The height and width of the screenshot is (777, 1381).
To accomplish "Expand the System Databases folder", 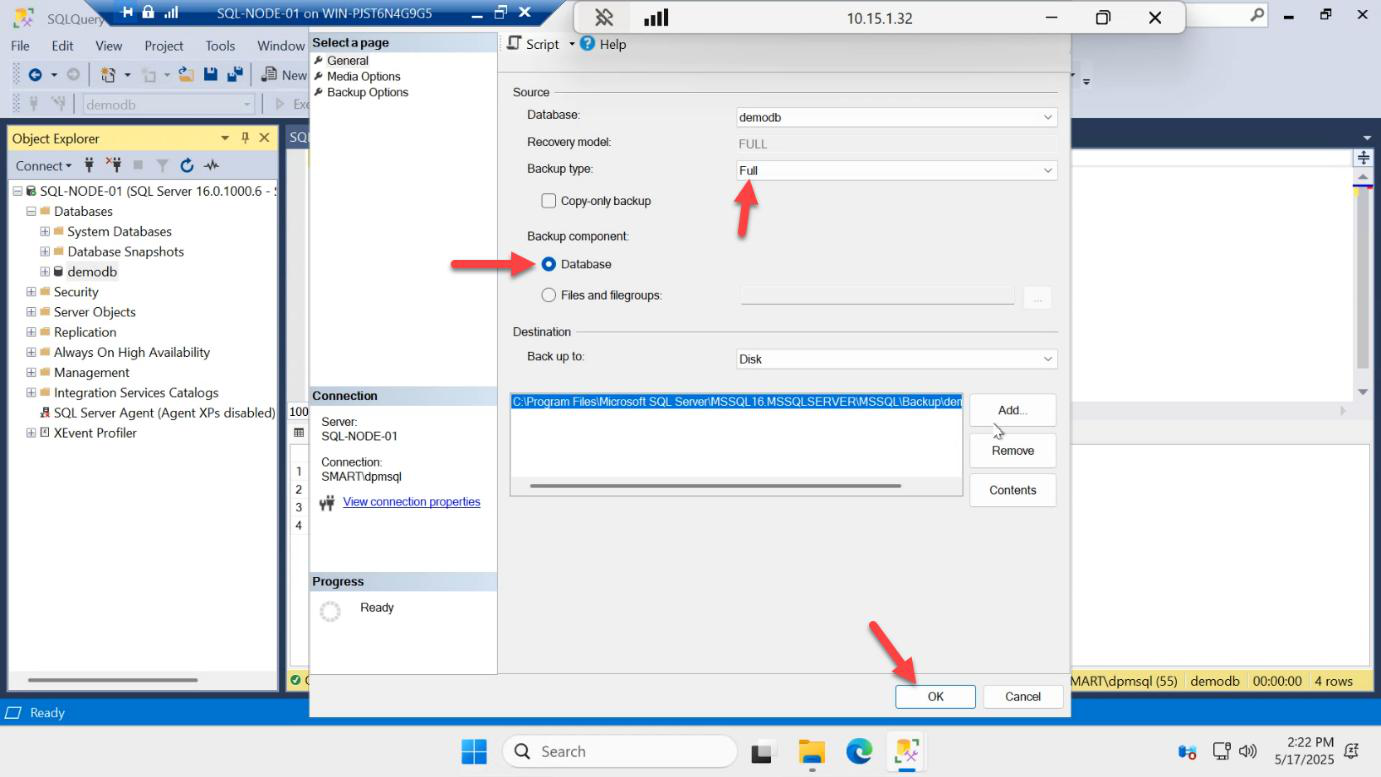I will pos(45,231).
